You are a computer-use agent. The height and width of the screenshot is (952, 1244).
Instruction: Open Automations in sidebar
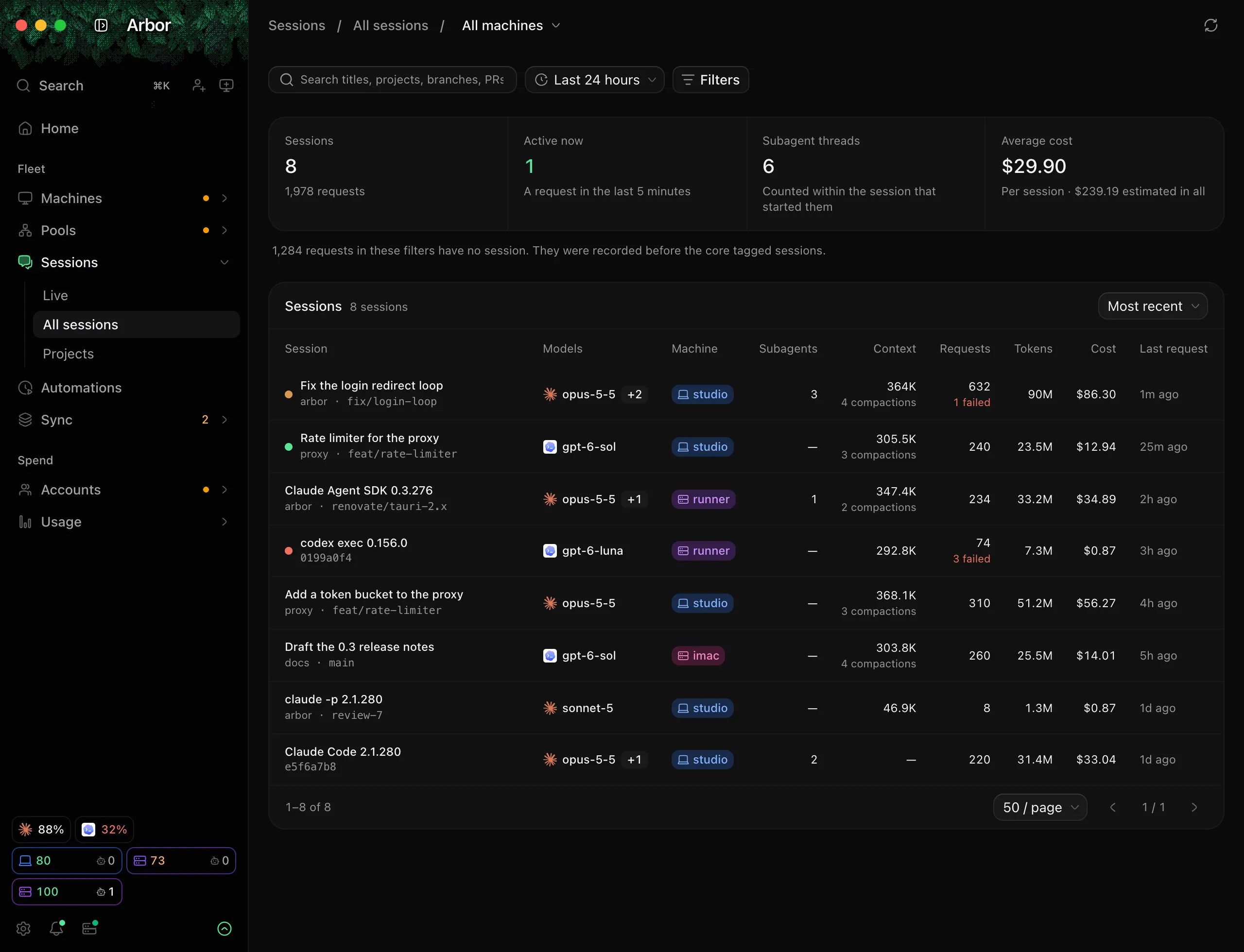[x=125, y=388]
